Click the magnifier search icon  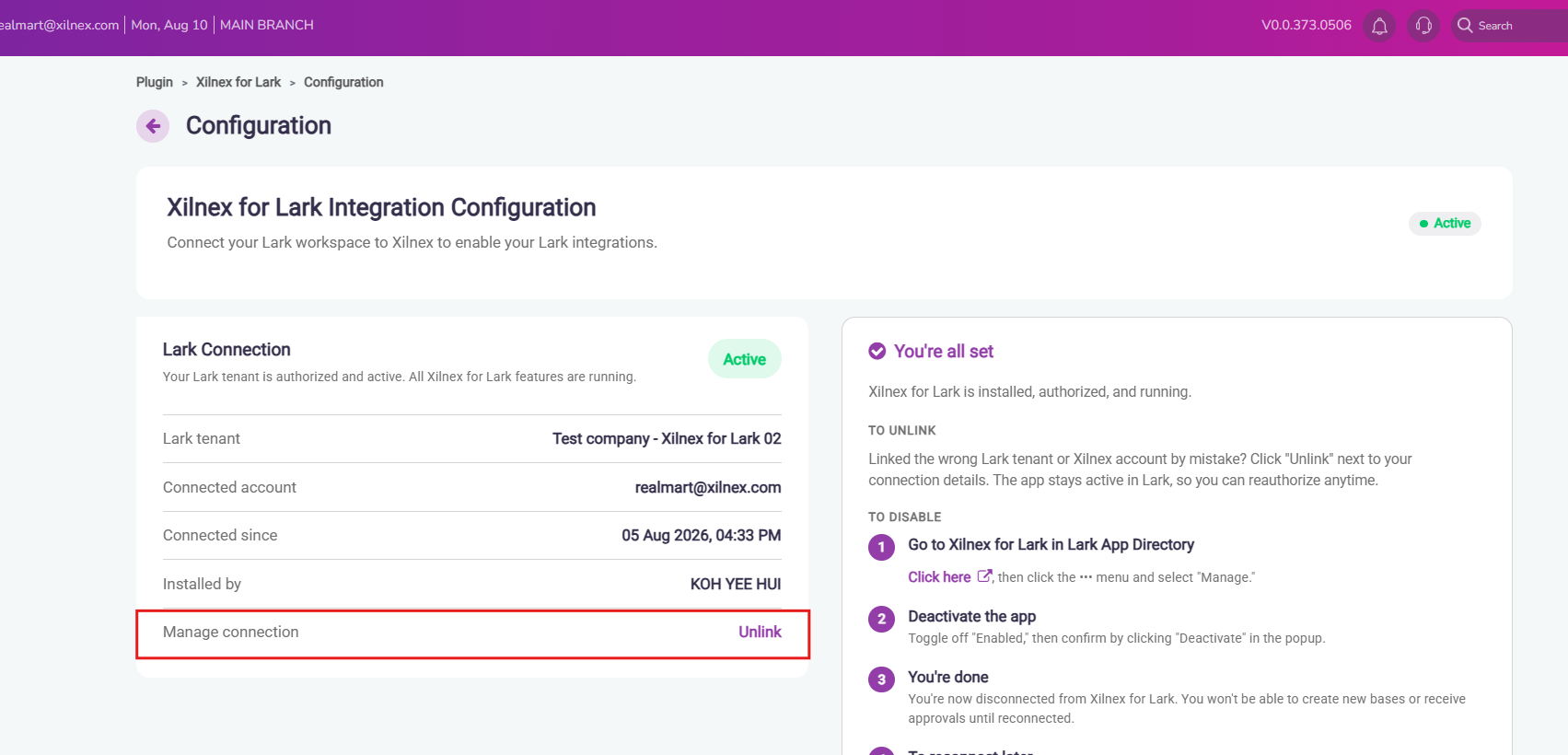(1465, 26)
